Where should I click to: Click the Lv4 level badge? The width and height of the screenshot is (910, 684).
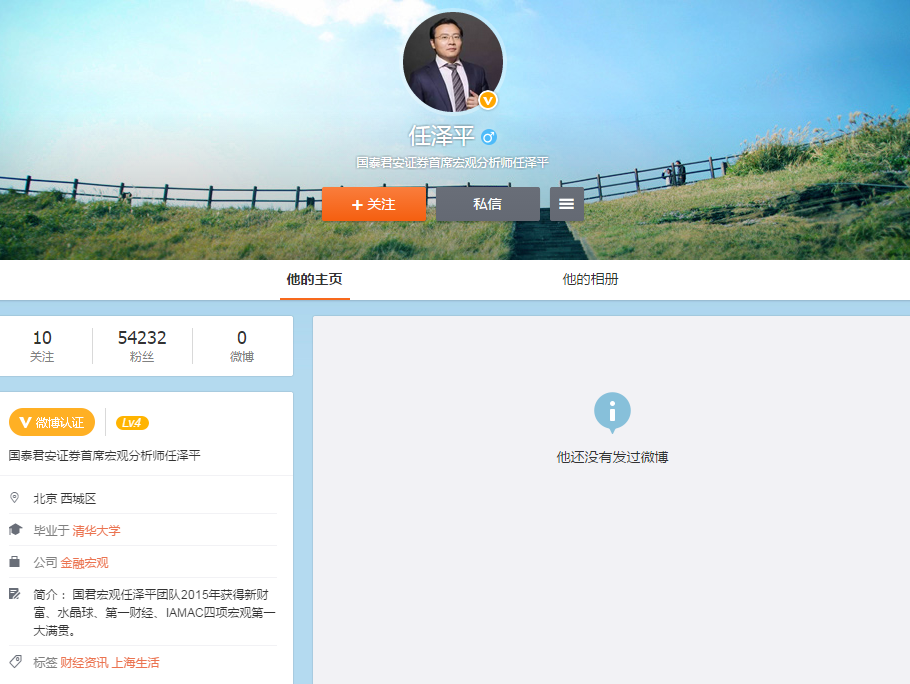132,423
